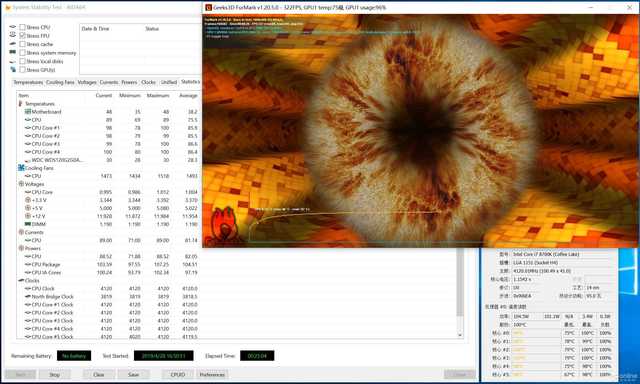640x384 pixels.
Task: Click the fan icon of Cooling Fans group
Action: pos(21,168)
